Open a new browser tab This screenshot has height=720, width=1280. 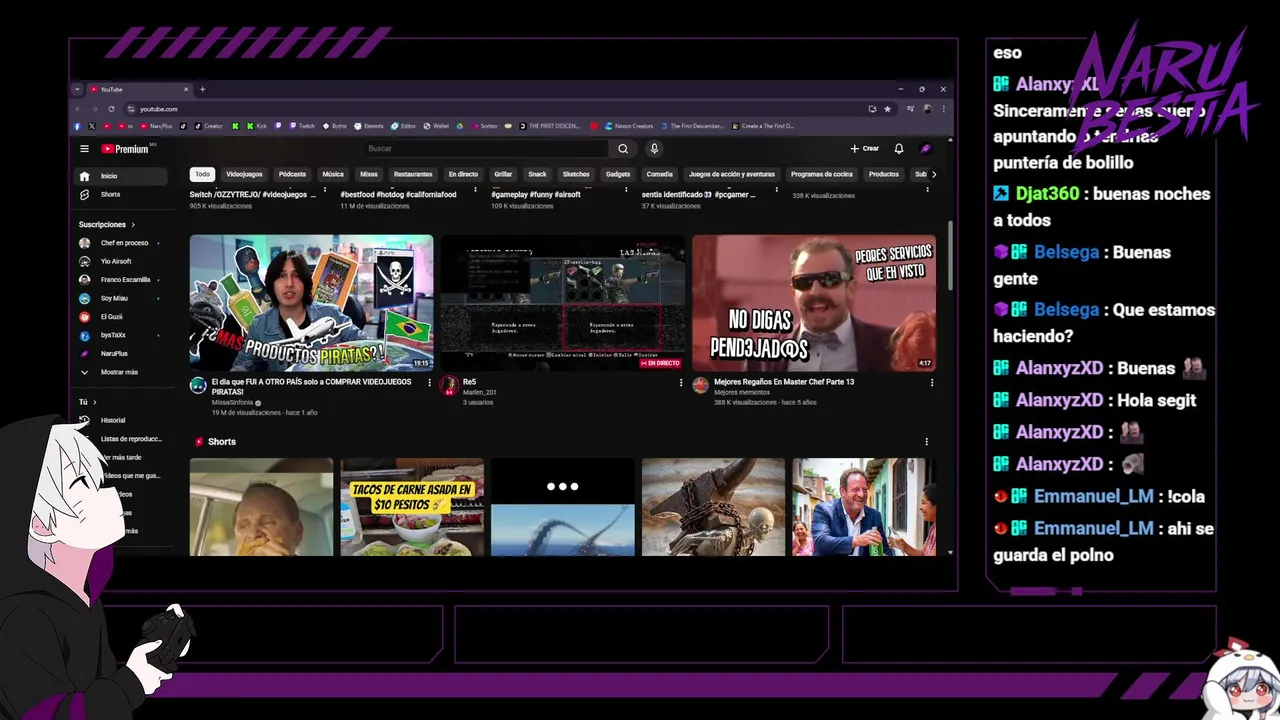(x=202, y=89)
